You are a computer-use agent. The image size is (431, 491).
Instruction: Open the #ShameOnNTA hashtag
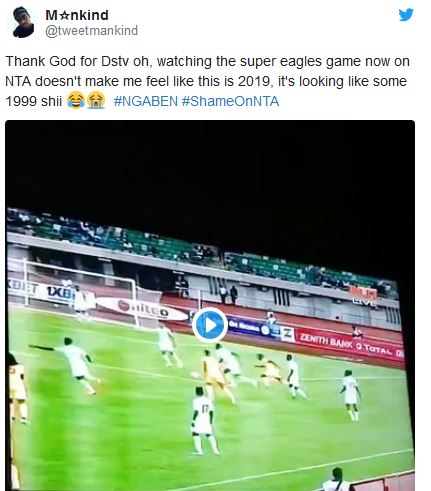click(x=230, y=101)
